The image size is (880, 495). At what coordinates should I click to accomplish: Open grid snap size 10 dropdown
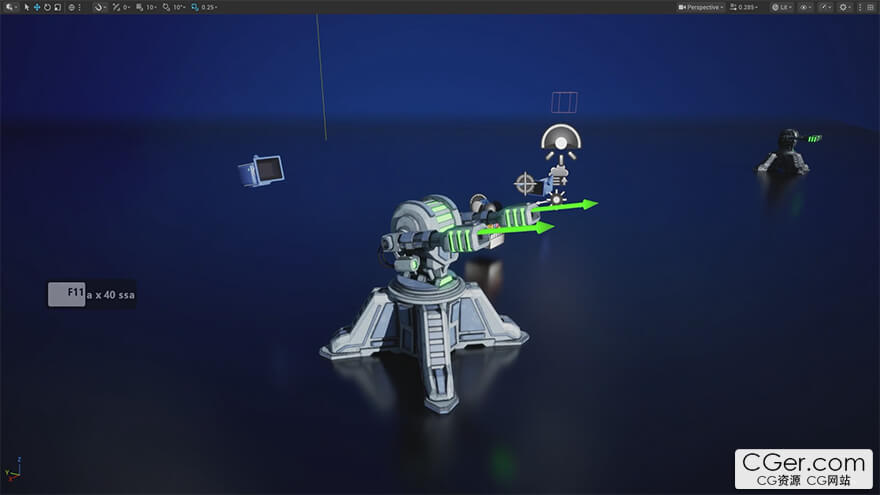coord(150,7)
